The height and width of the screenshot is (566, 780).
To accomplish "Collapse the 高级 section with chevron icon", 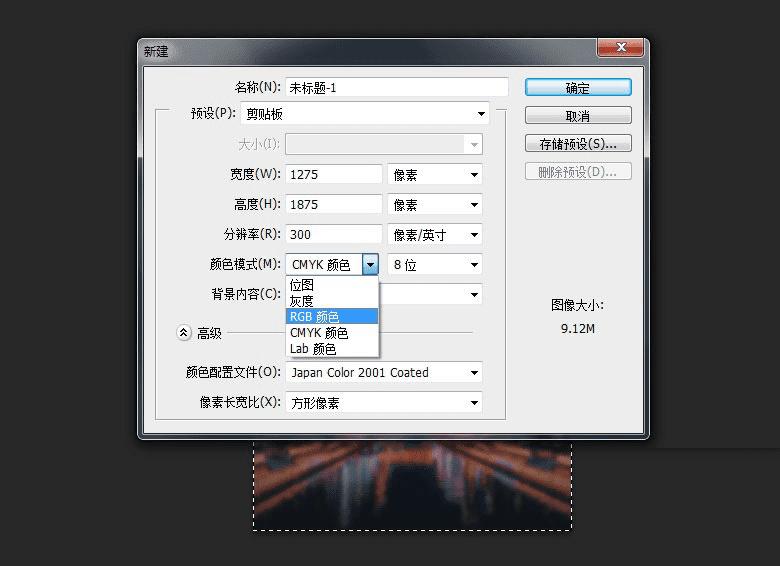I will tap(184, 333).
